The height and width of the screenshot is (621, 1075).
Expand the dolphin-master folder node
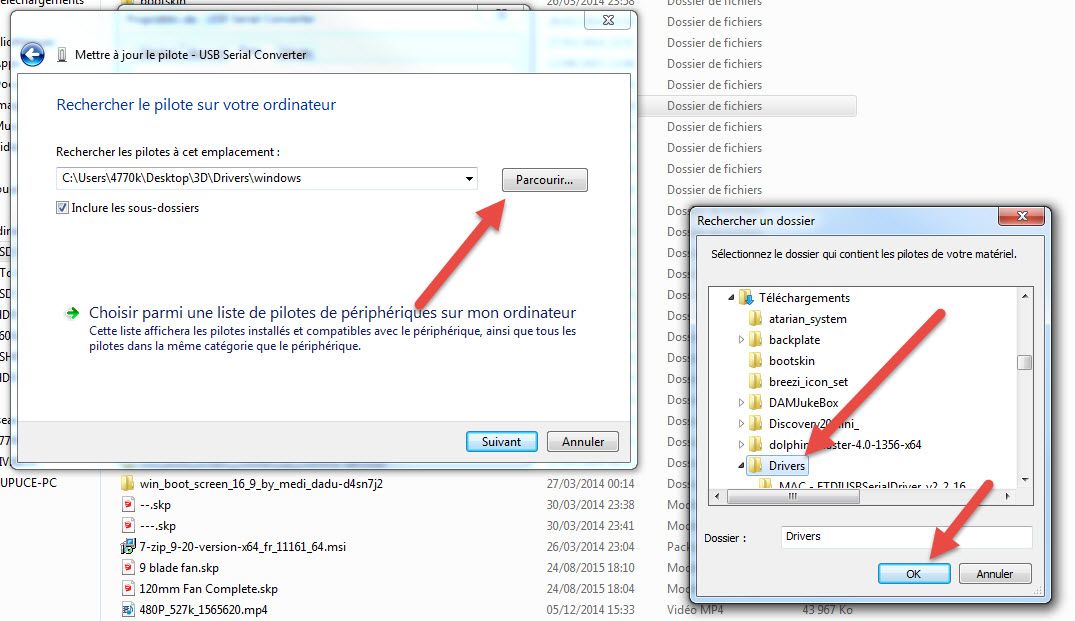tap(741, 445)
